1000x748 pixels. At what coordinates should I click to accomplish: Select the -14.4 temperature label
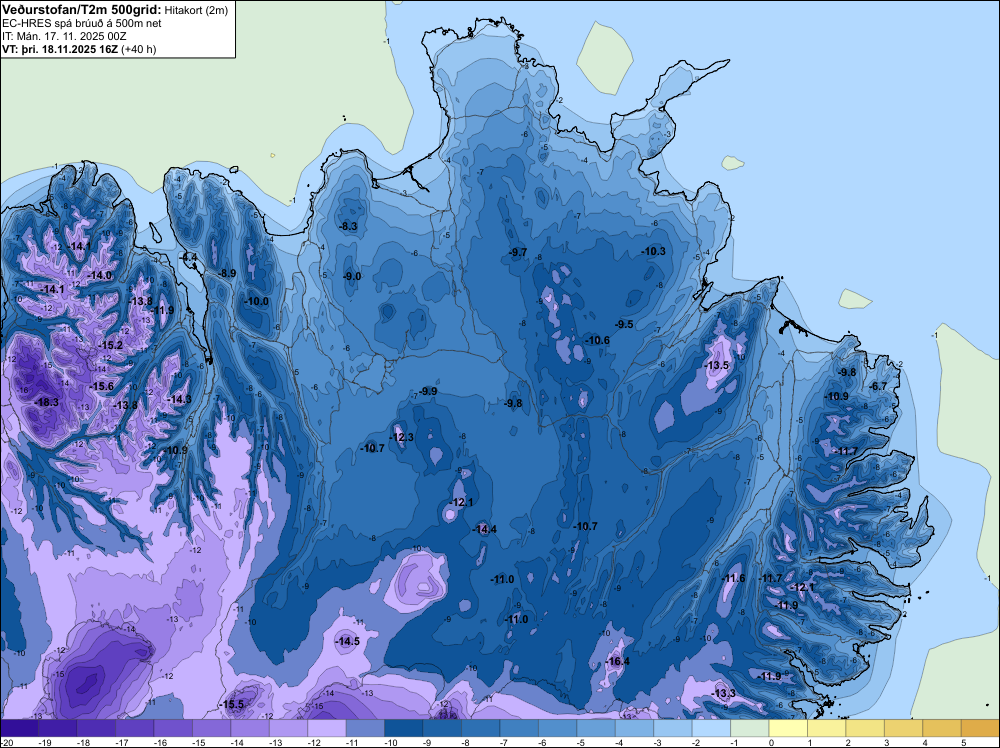click(485, 529)
